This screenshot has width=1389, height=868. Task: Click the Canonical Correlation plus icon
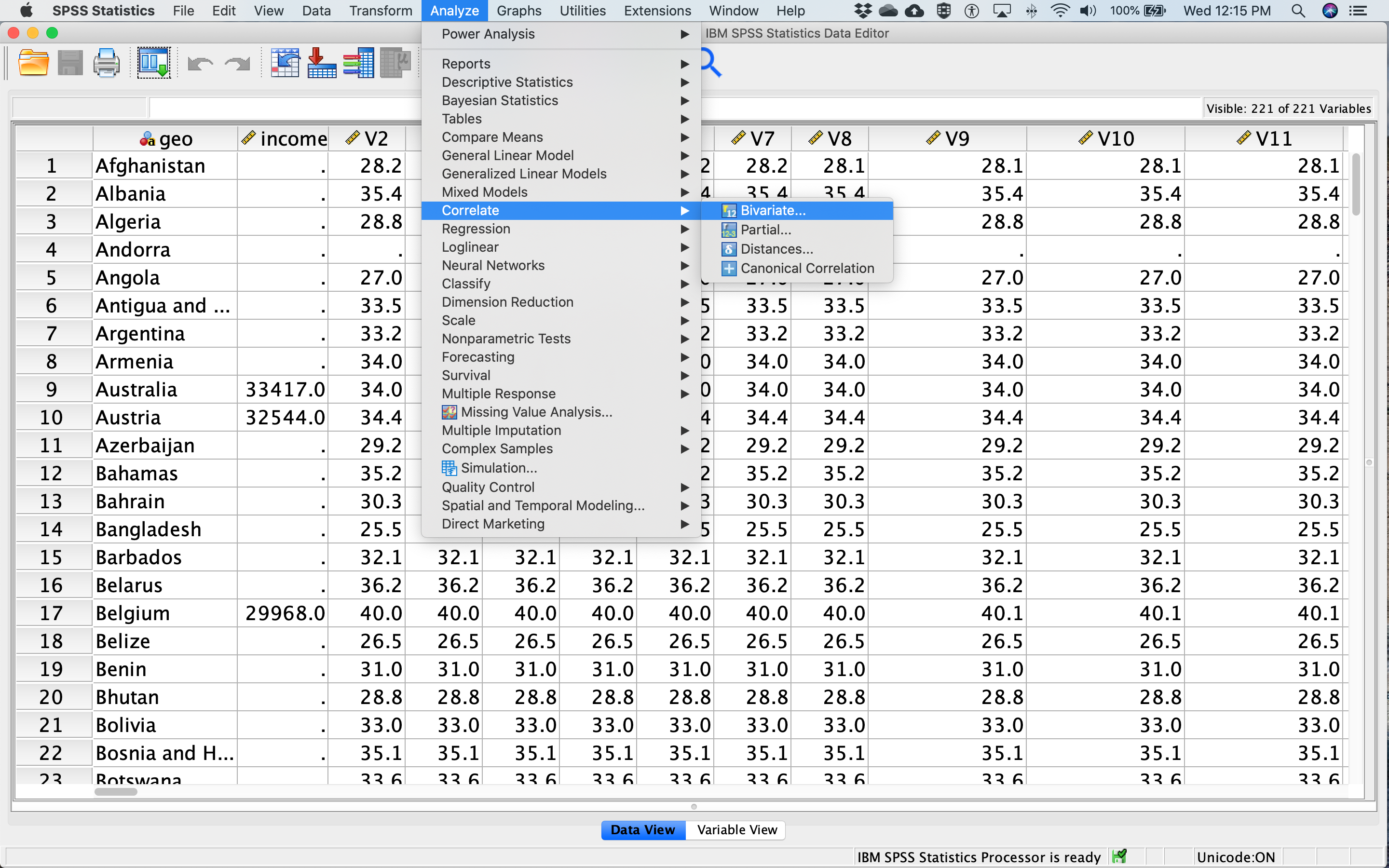(729, 269)
